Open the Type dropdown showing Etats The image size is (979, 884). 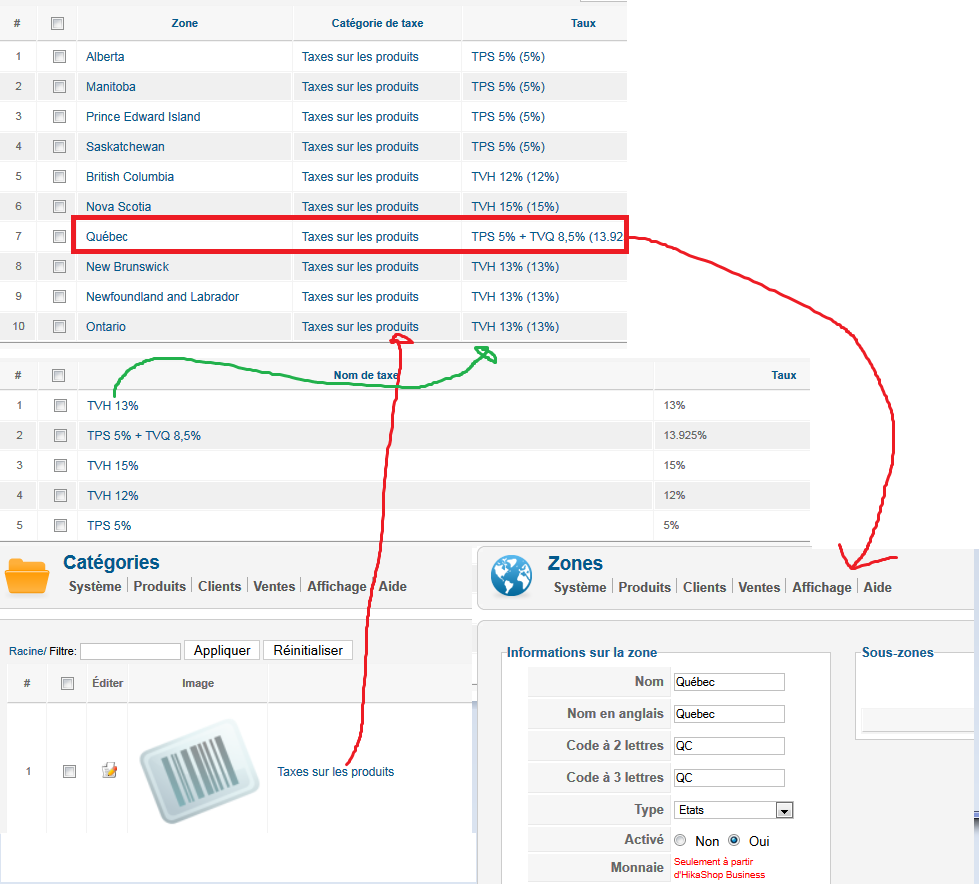[733, 810]
